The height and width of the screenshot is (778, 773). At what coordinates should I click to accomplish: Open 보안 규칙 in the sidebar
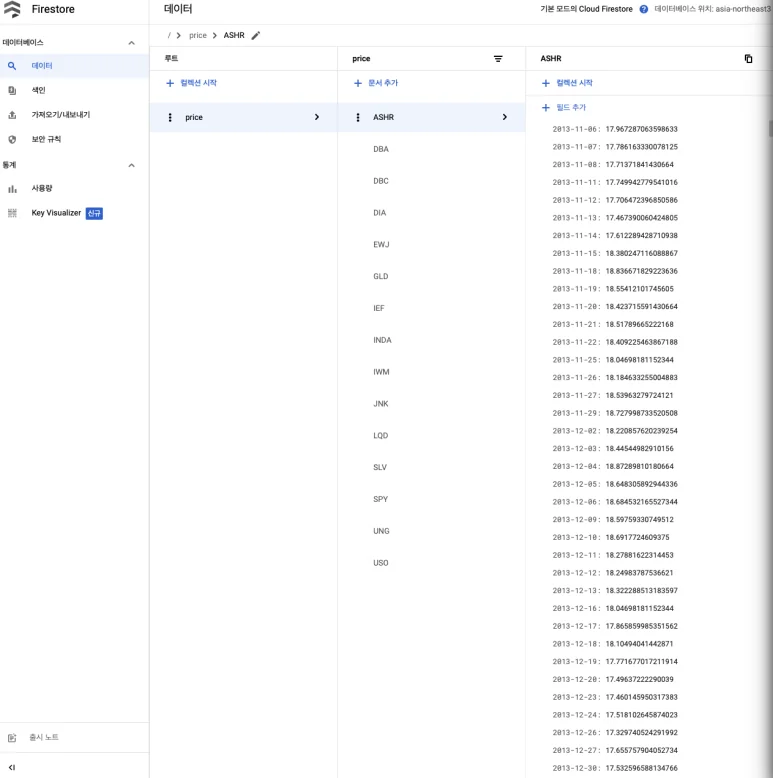[x=46, y=139]
